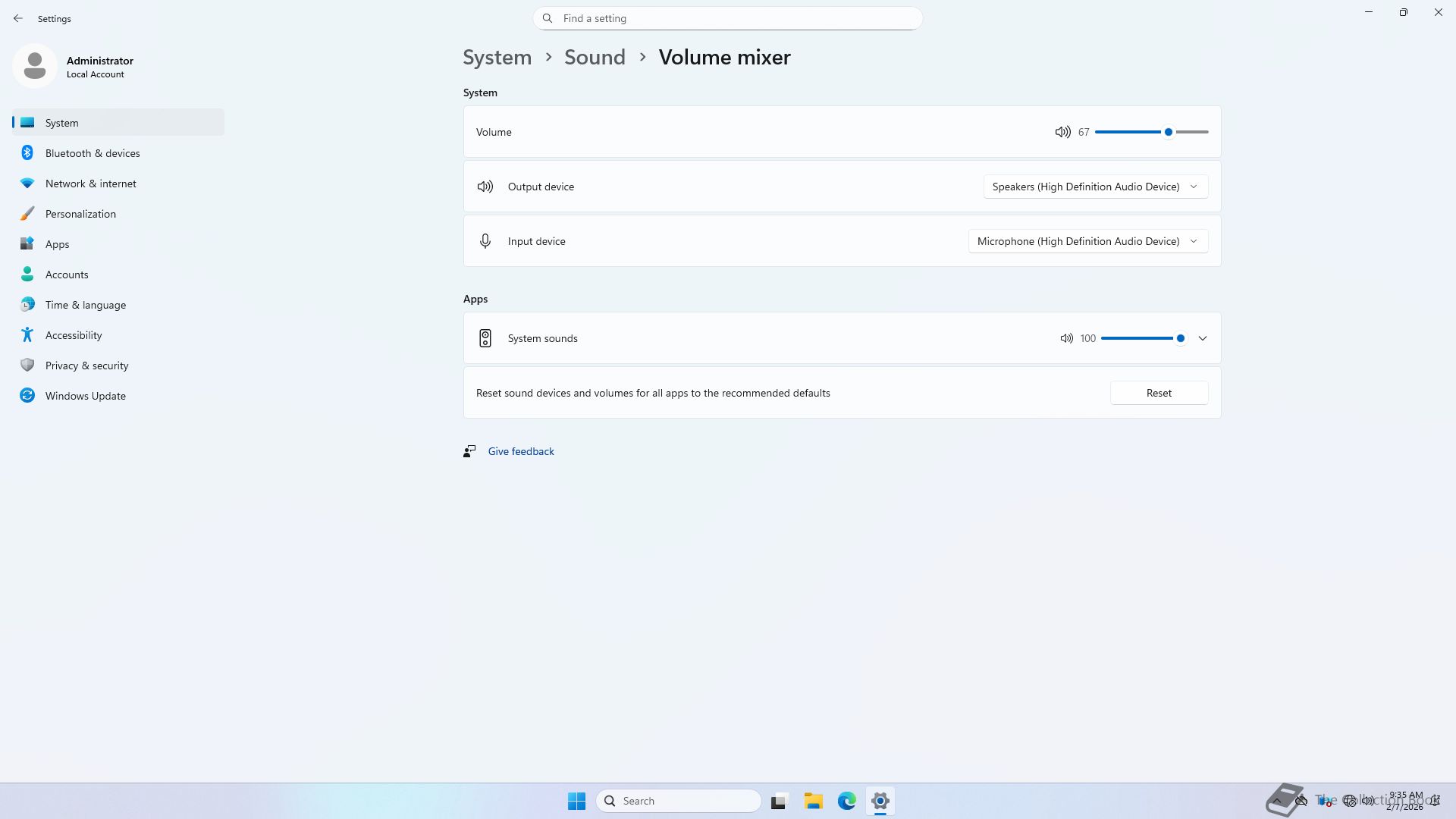Mute system volume via speaker icon
Image resolution: width=1456 pixels, height=819 pixels.
[x=1062, y=132]
